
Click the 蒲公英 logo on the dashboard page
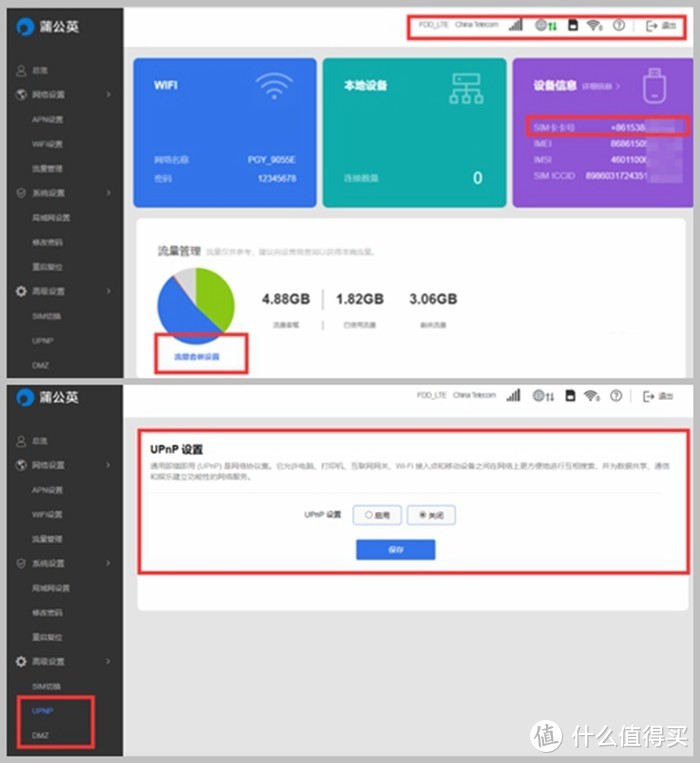click(47, 27)
